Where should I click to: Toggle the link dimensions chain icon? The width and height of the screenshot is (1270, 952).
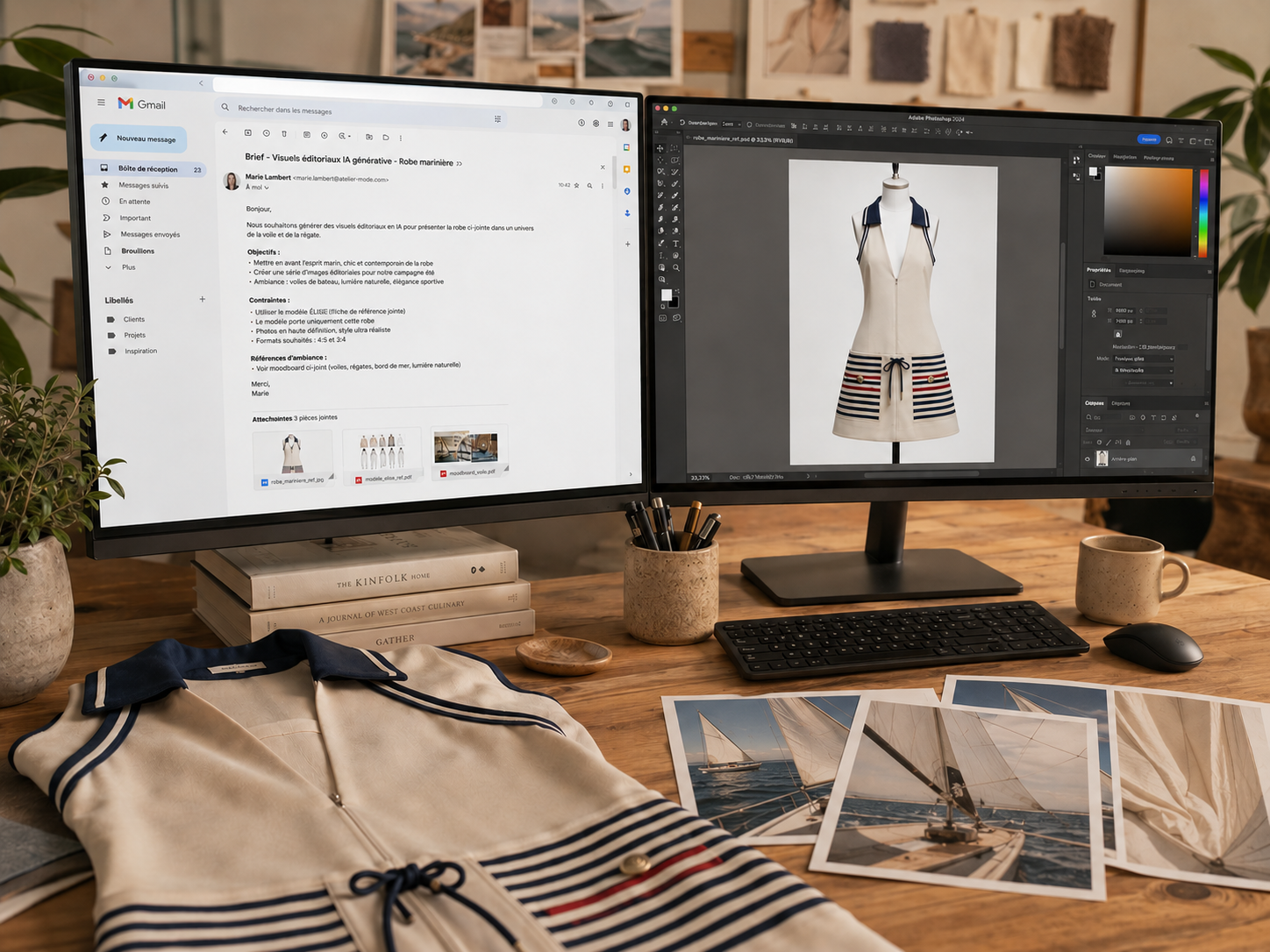(x=1094, y=314)
